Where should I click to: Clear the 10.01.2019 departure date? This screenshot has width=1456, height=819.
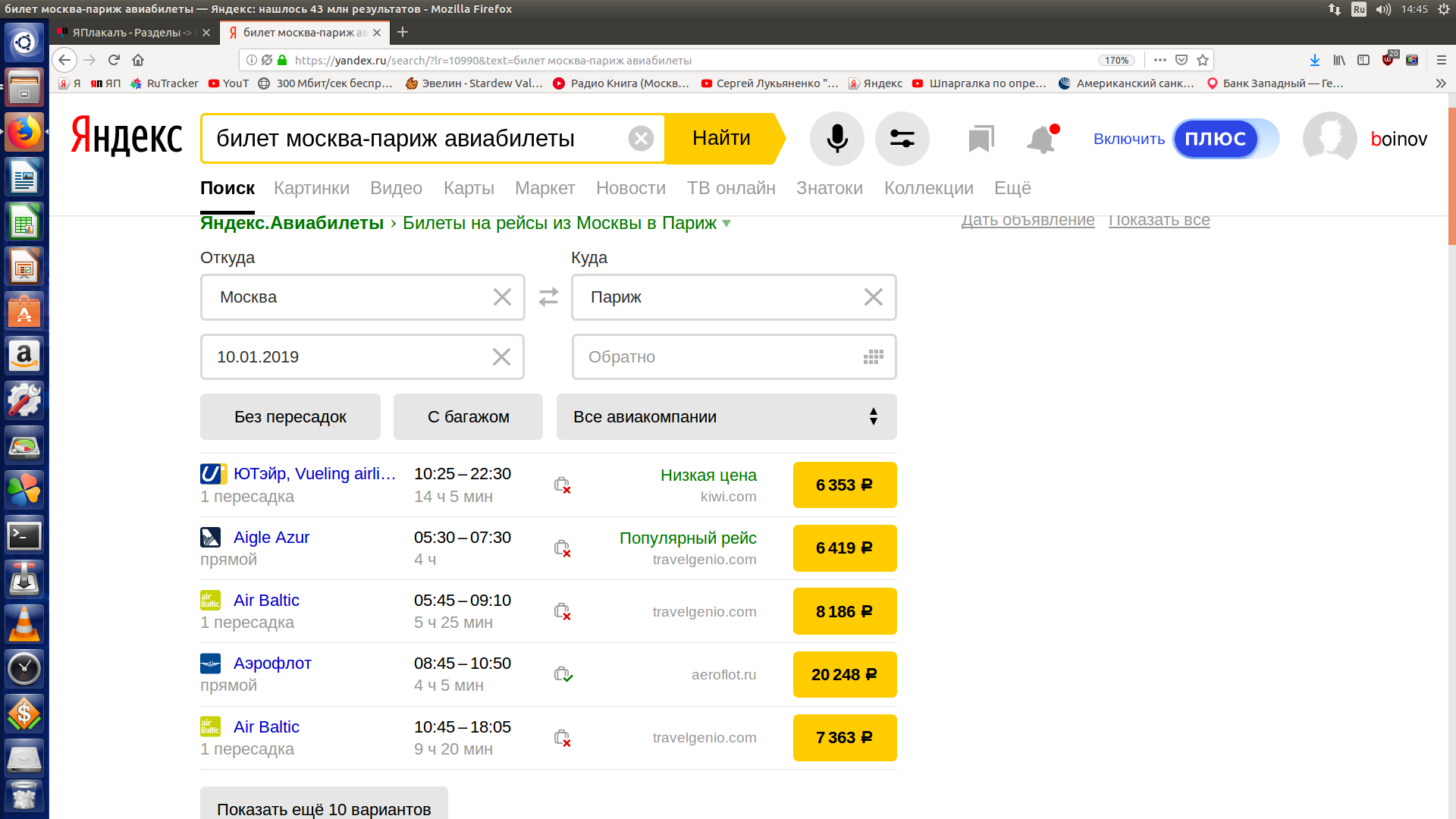[501, 356]
